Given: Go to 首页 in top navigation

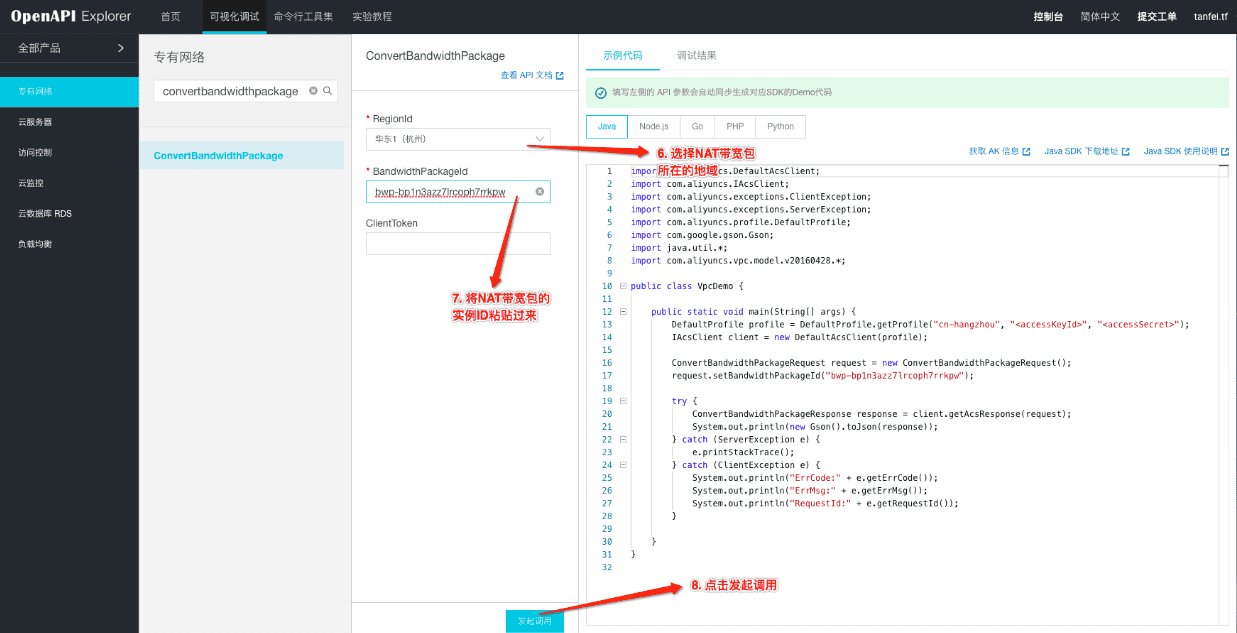Looking at the screenshot, I should click(171, 17).
